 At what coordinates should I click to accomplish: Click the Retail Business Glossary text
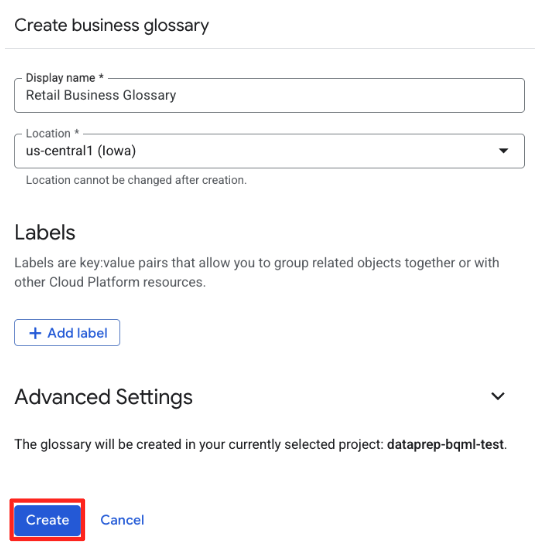click(101, 95)
